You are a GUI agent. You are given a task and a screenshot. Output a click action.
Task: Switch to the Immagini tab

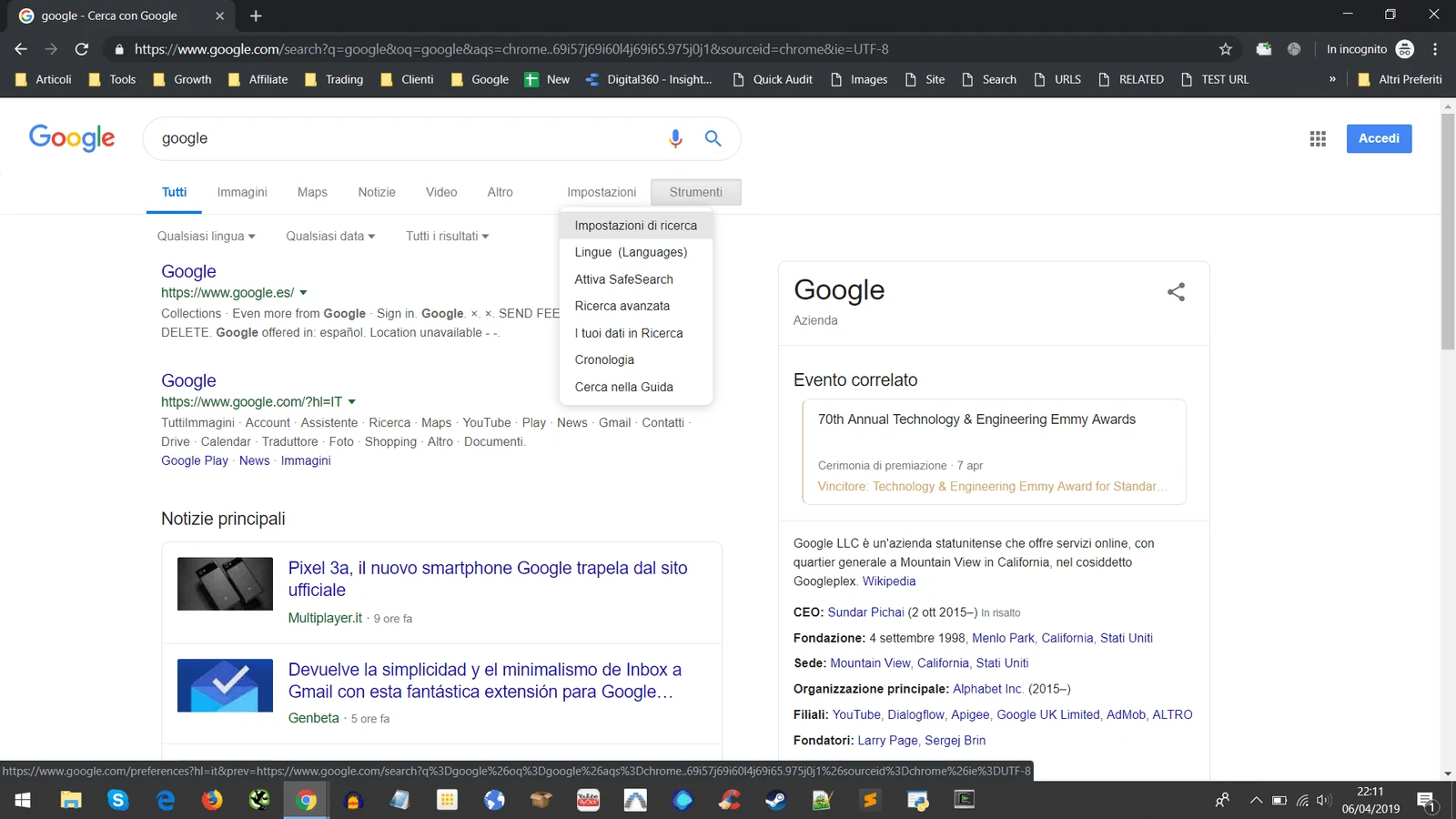click(x=242, y=192)
